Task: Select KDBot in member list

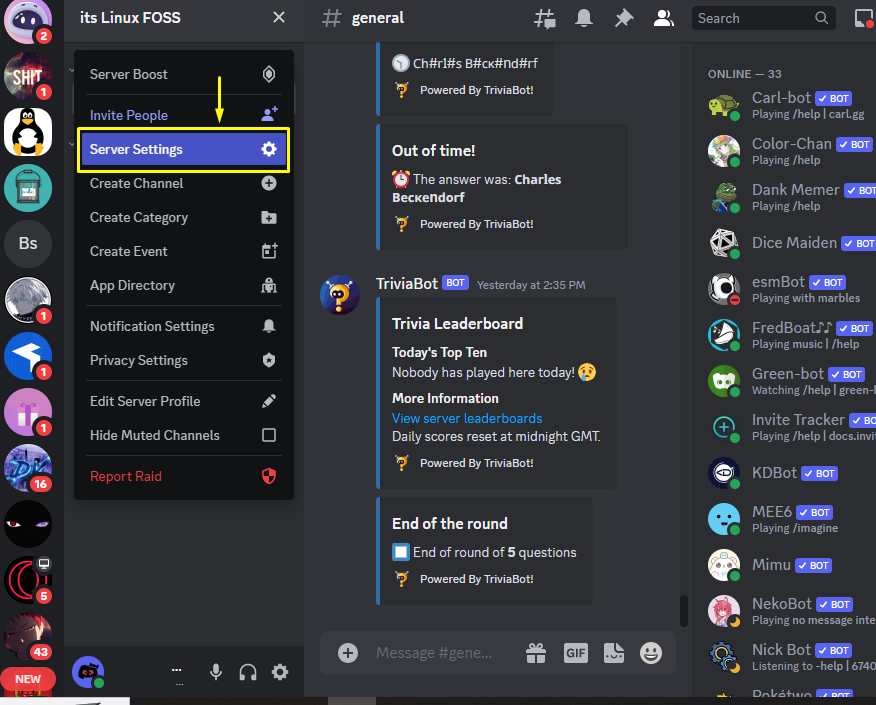Action: point(785,473)
